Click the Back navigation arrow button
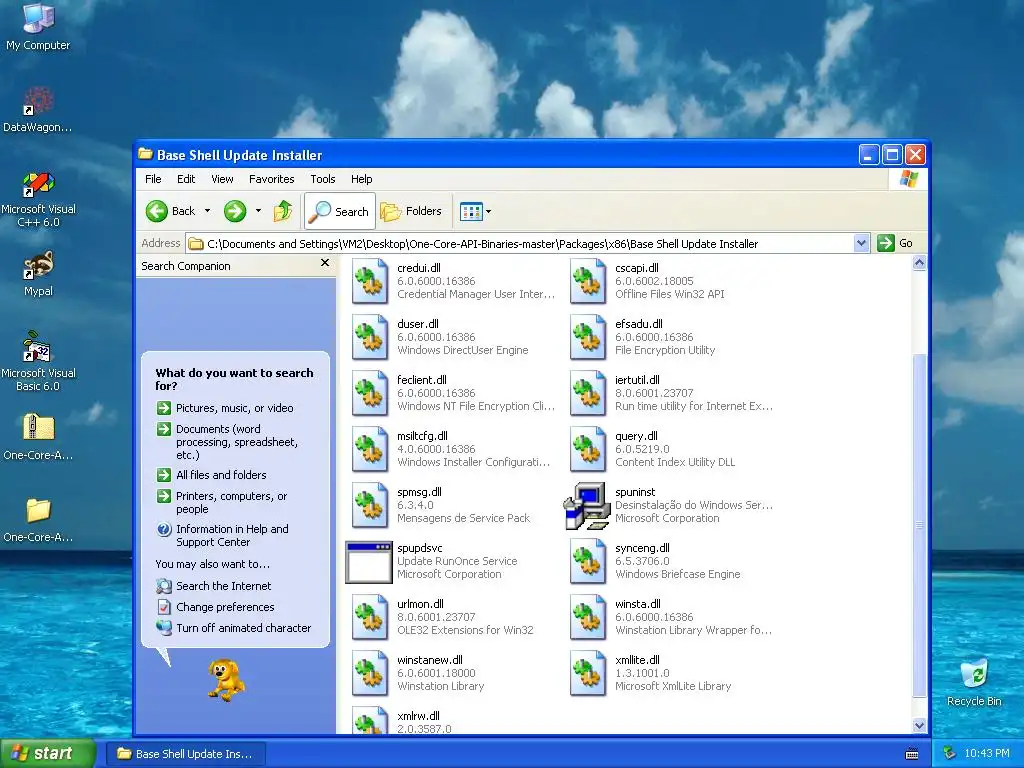This screenshot has height=768, width=1024. pyautogui.click(x=171, y=211)
